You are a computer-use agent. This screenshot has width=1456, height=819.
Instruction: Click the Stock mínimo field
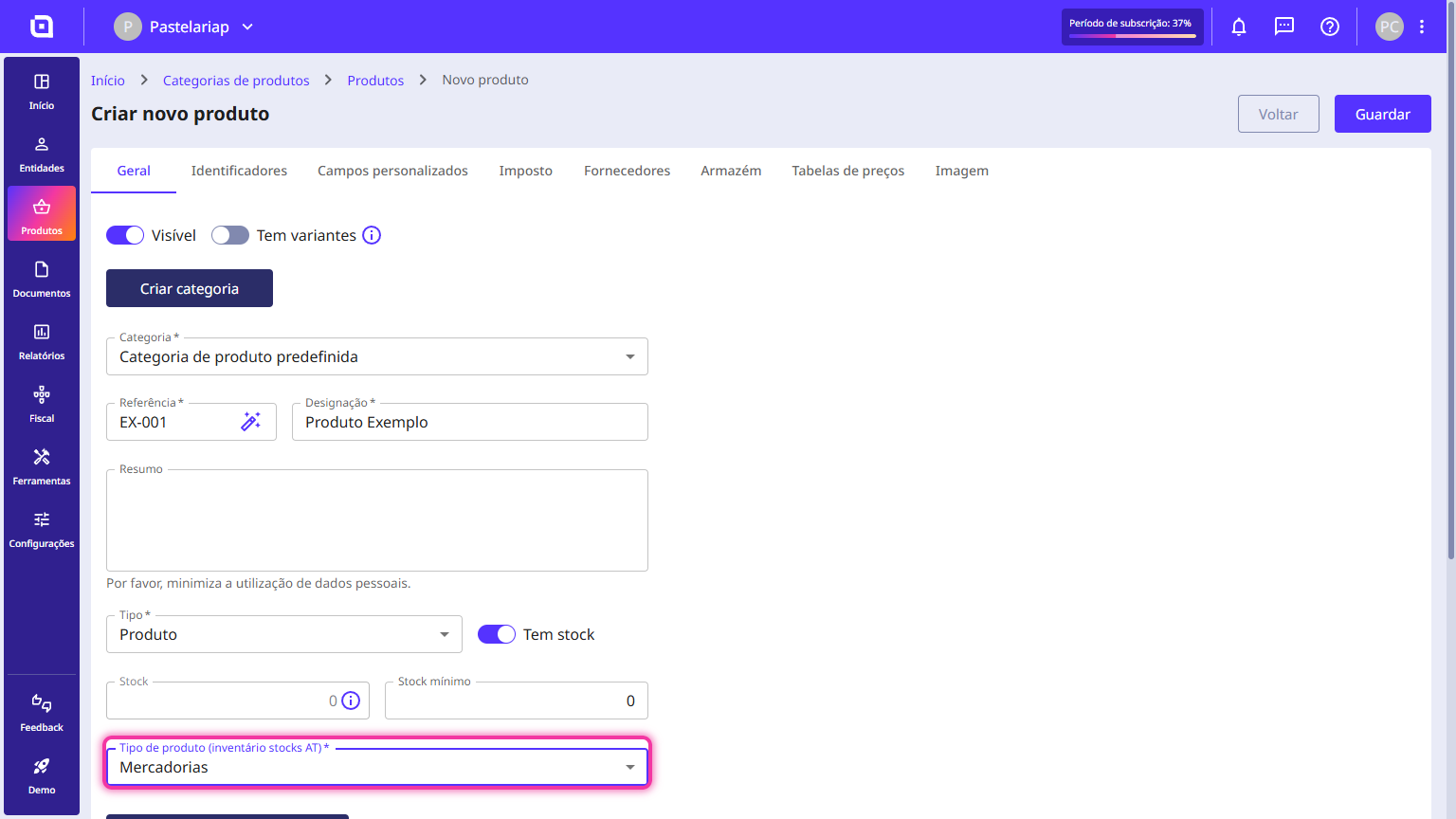(x=517, y=701)
